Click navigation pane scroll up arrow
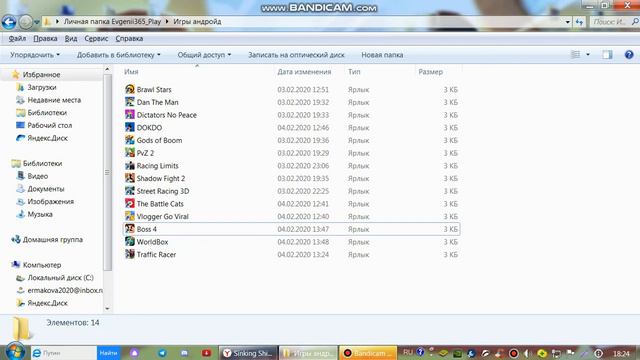Image resolution: width=640 pixels, height=360 pixels. click(x=107, y=69)
